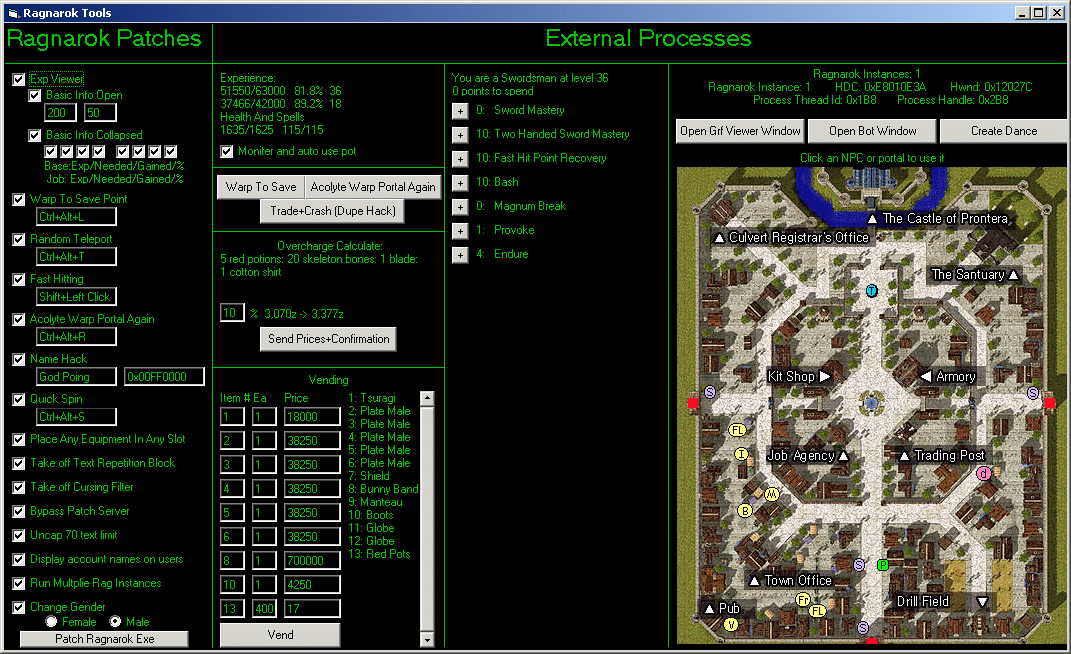1071x654 pixels.
Task: Click Trade+Crash (Dupe Hack) button
Action: point(333,211)
